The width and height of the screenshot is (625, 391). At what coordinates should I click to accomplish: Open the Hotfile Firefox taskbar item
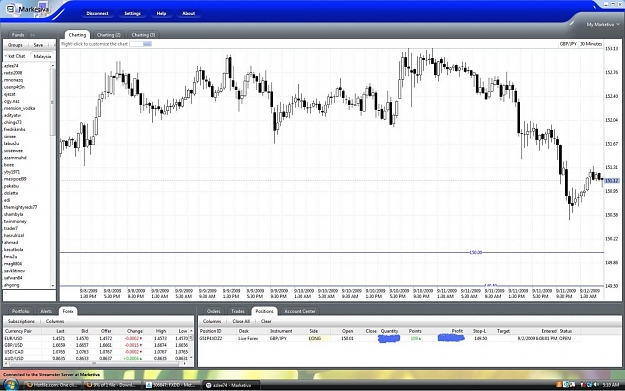pos(53,385)
